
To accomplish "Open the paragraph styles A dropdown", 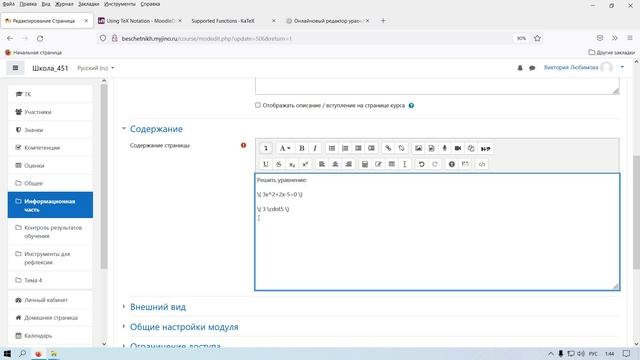I will pyautogui.click(x=284, y=148).
